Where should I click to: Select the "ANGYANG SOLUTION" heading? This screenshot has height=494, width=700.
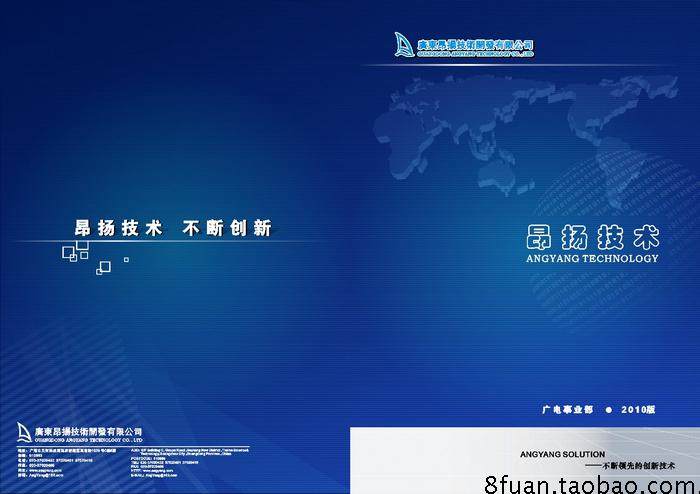tap(562, 454)
